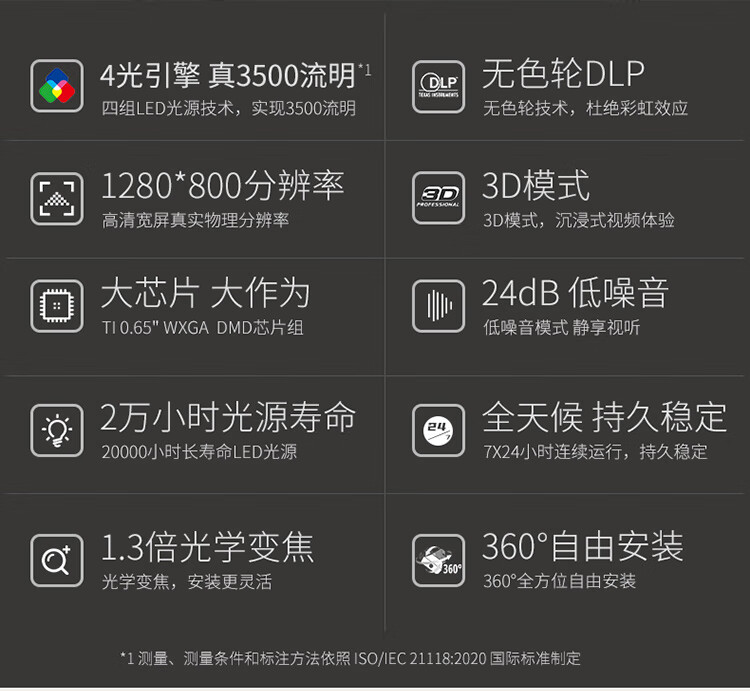
Task: Select the '24dB 低噪音' title
Action: click(575, 293)
